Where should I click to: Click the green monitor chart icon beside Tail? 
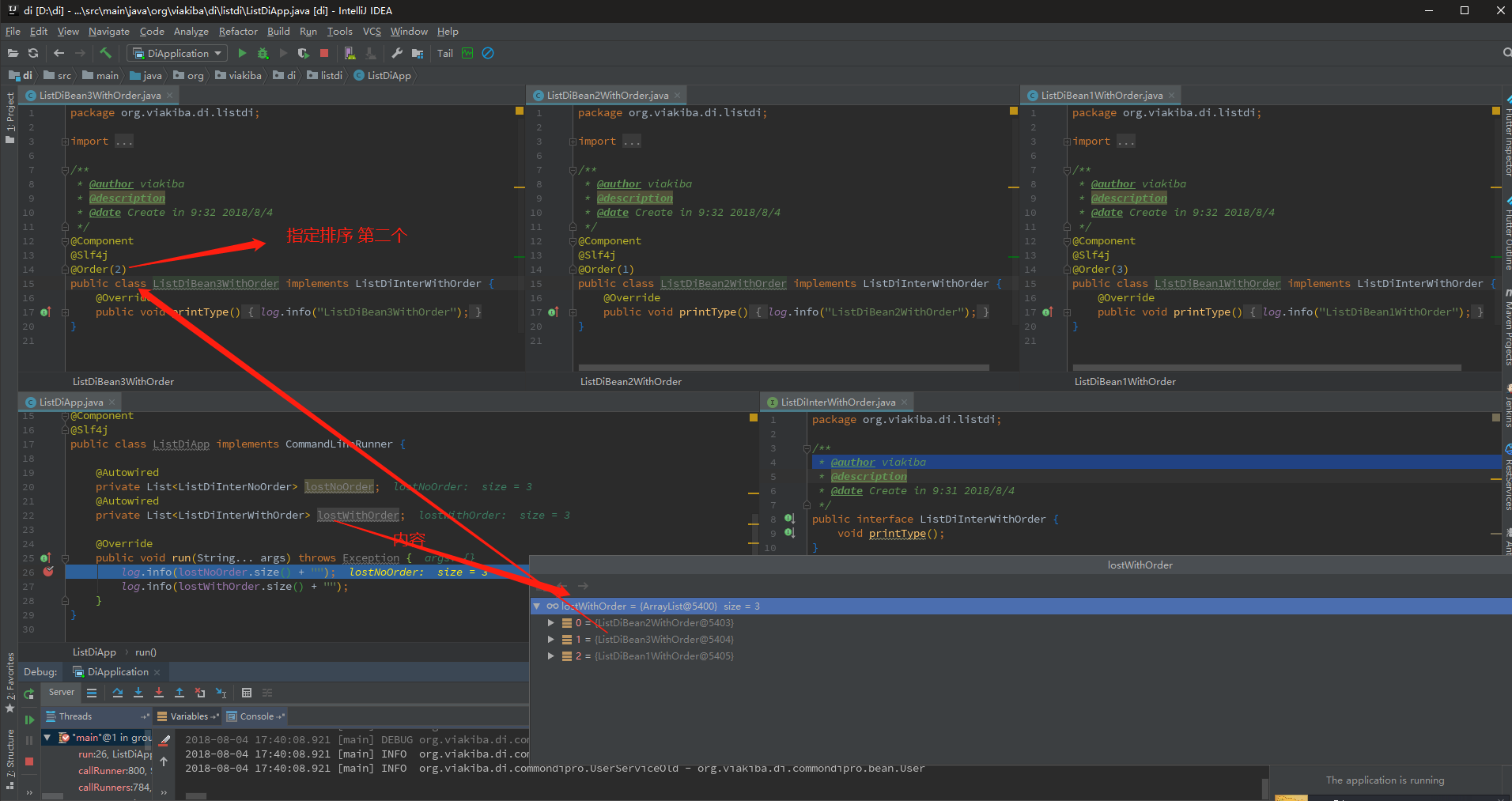click(x=467, y=53)
